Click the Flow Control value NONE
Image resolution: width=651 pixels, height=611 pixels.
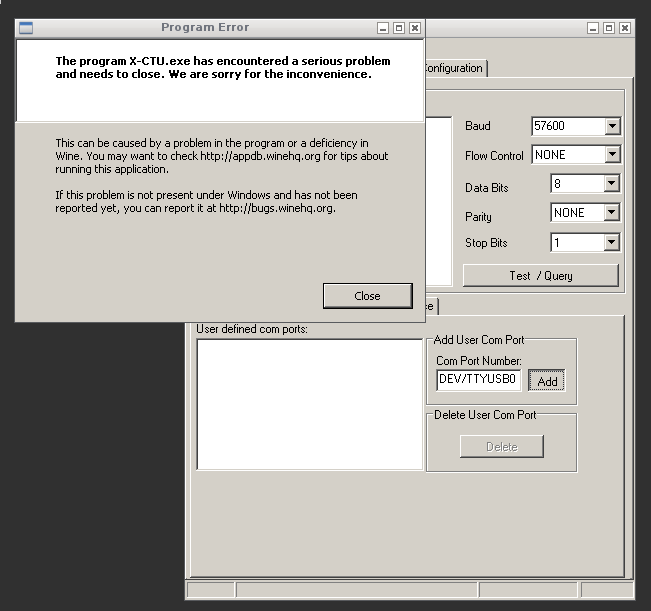(x=550, y=155)
